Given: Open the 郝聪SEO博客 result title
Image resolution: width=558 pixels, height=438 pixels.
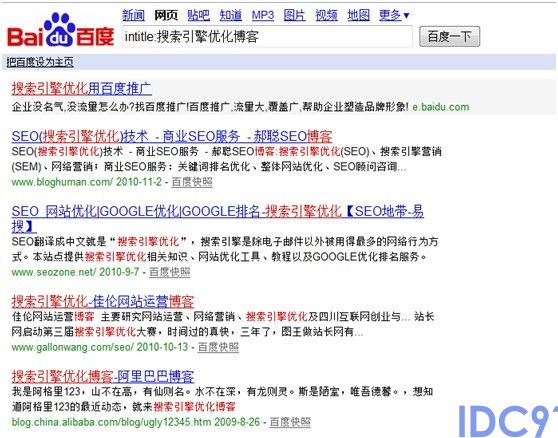Looking at the screenshot, I should coord(172,136).
